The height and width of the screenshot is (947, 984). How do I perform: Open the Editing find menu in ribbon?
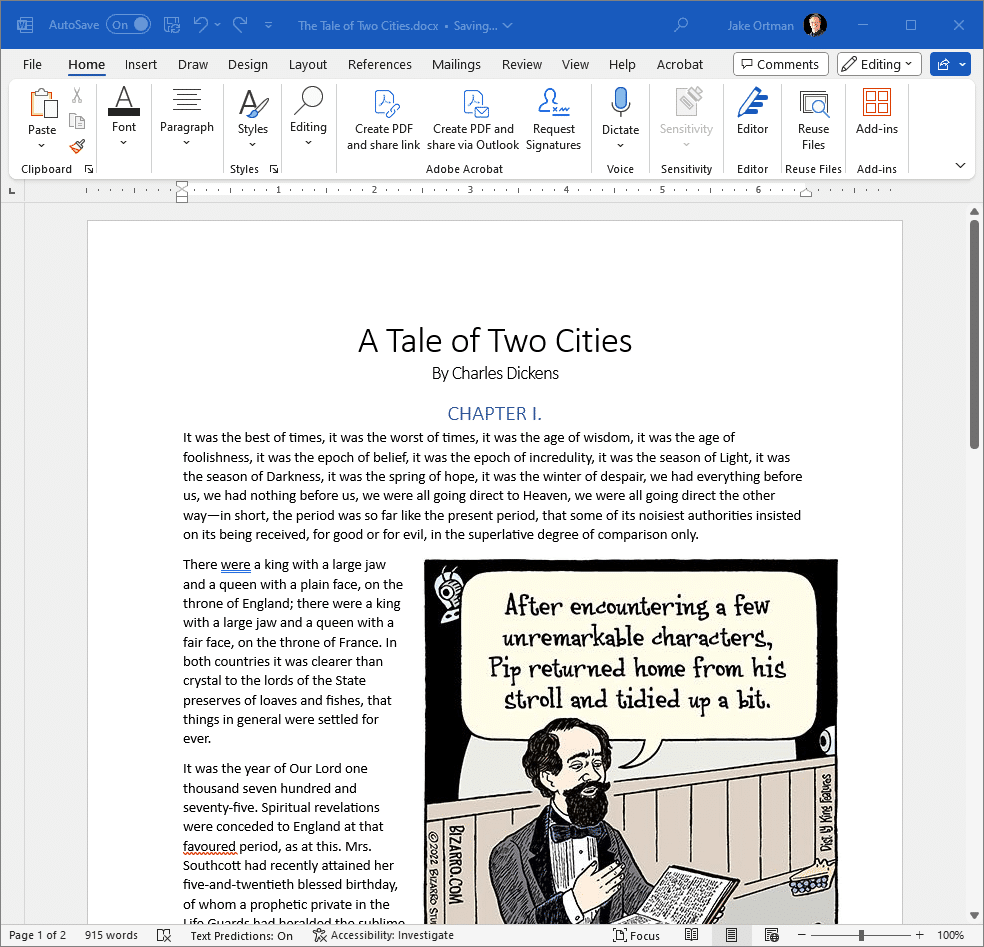click(308, 117)
